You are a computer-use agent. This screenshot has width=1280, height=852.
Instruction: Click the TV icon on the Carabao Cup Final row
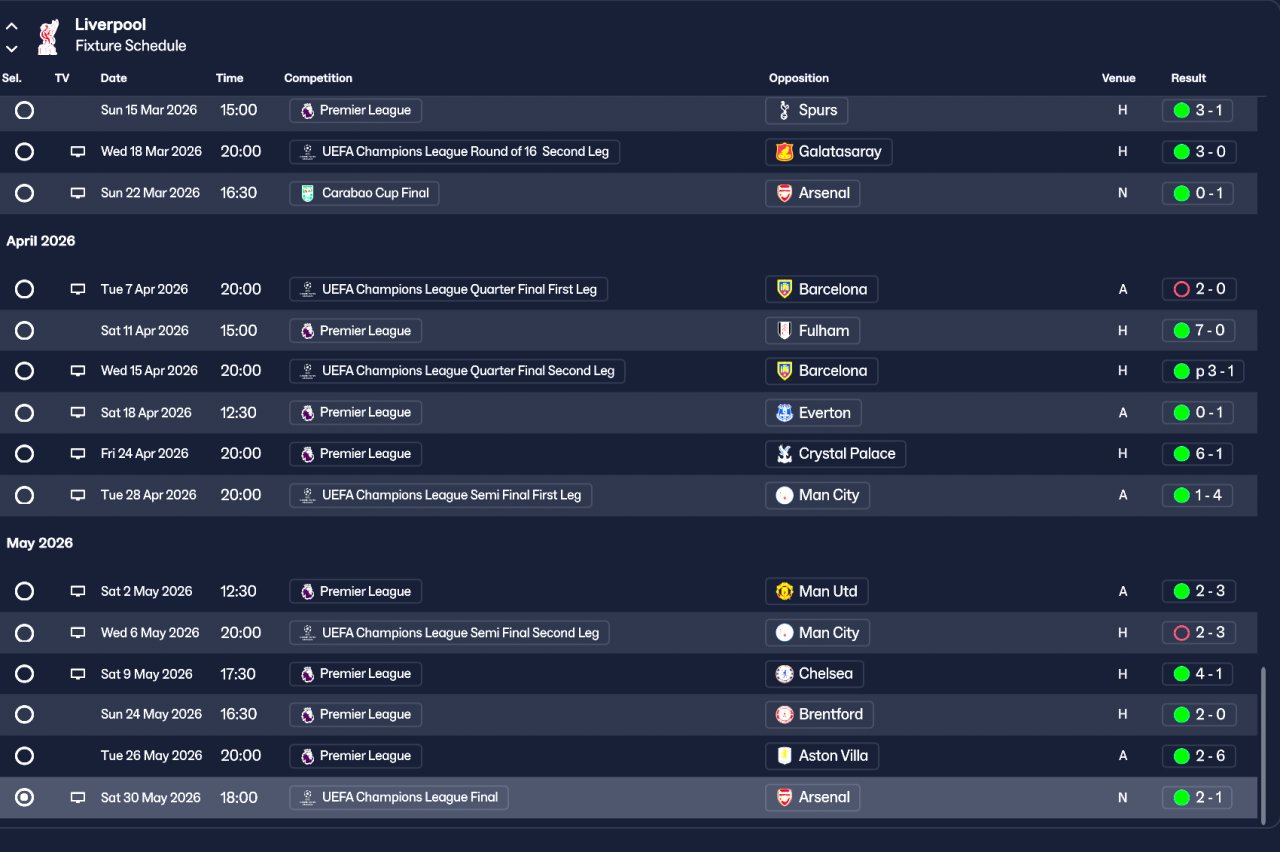[78, 193]
